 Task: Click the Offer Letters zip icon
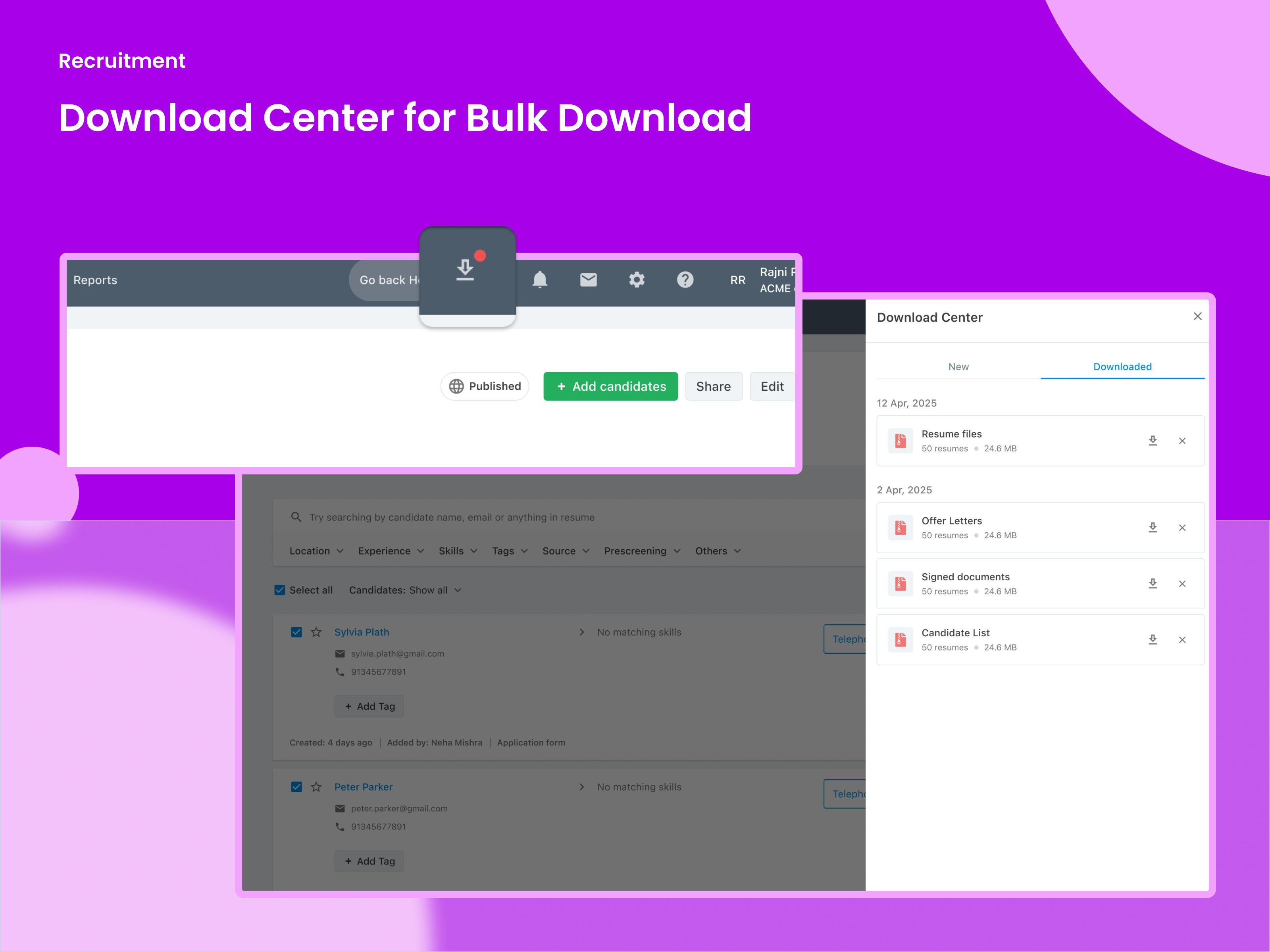pyautogui.click(x=900, y=527)
